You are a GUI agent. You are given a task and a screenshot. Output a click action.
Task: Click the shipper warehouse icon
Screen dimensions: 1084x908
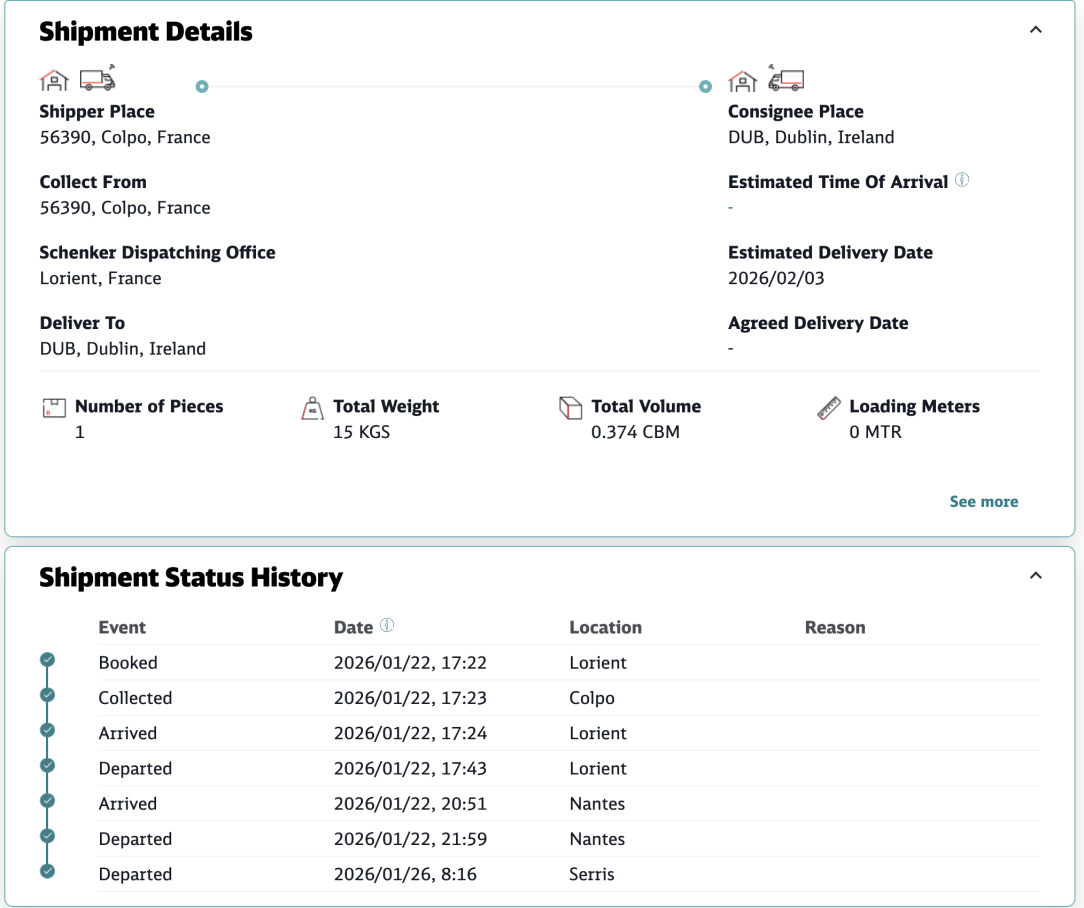[54, 80]
